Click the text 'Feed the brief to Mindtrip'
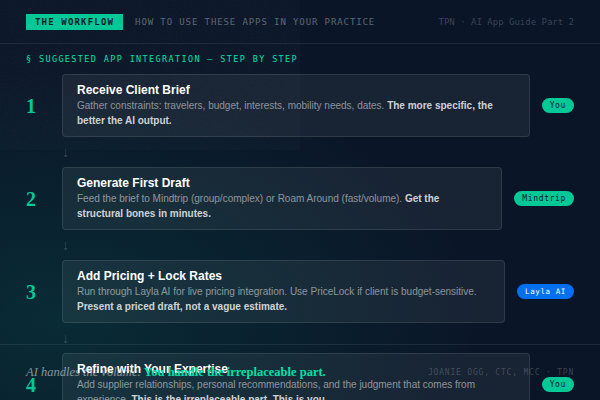The width and height of the screenshot is (600, 400). click(x=132, y=198)
